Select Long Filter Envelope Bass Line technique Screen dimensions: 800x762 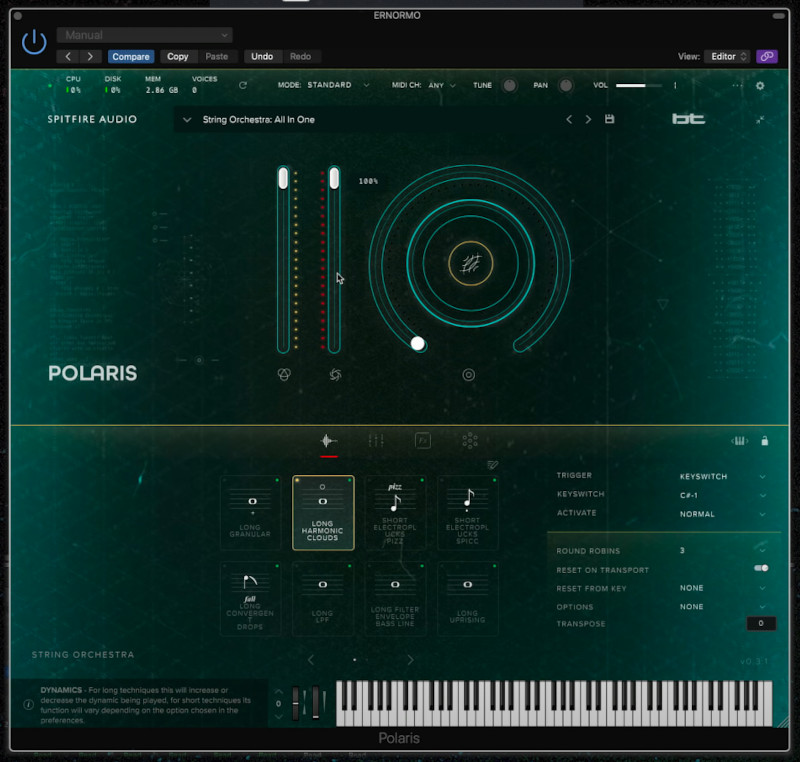[395, 599]
